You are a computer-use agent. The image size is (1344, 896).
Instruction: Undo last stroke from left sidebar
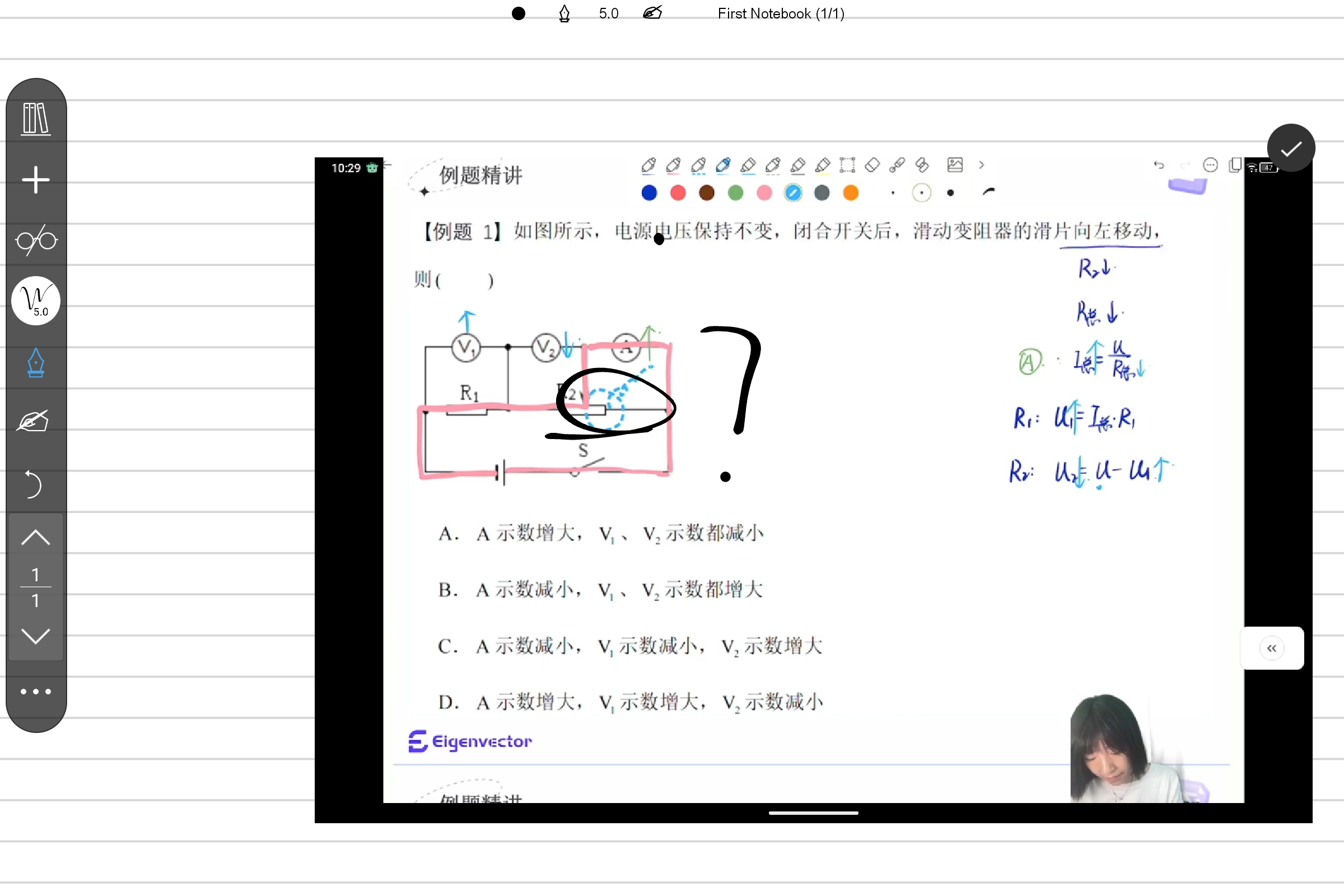click(33, 484)
